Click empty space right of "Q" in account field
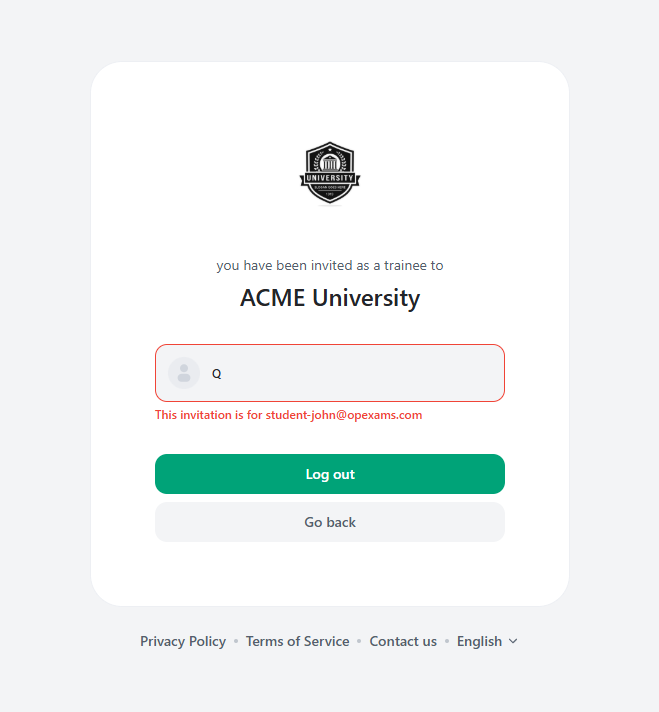This screenshot has height=712, width=659. pyautogui.click(x=380, y=374)
